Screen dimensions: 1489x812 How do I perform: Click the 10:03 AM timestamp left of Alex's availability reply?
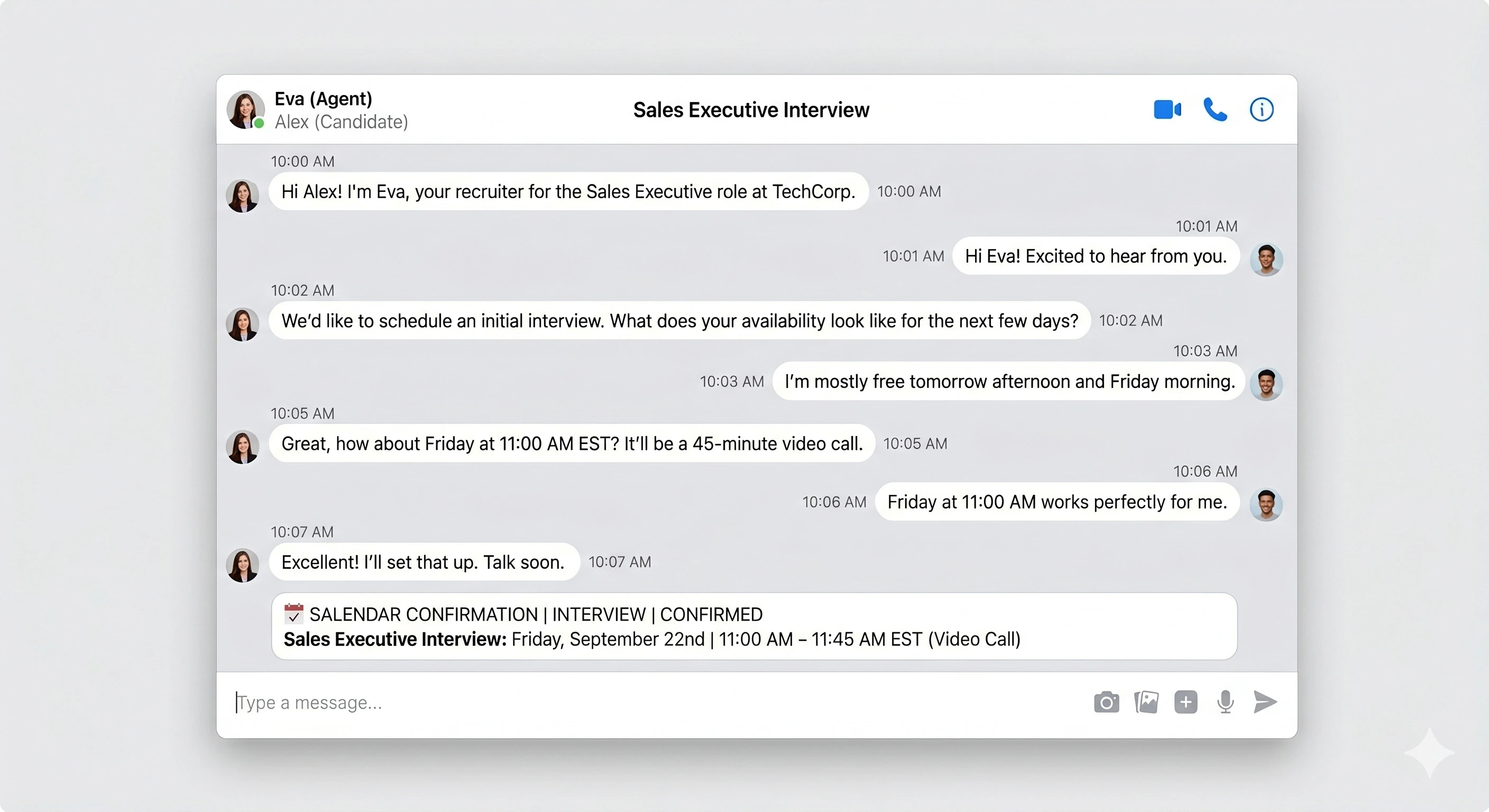pyautogui.click(x=732, y=382)
